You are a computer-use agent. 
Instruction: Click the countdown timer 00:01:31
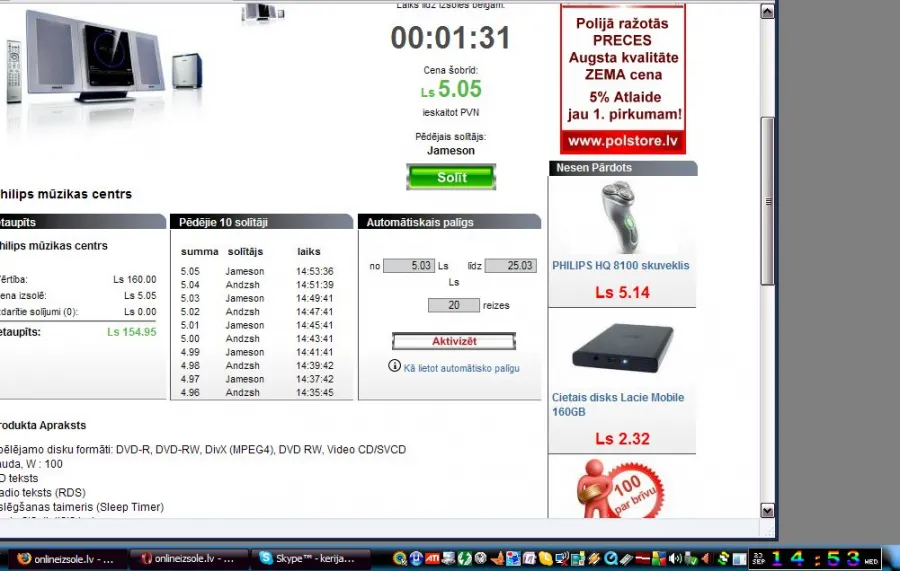[451, 38]
